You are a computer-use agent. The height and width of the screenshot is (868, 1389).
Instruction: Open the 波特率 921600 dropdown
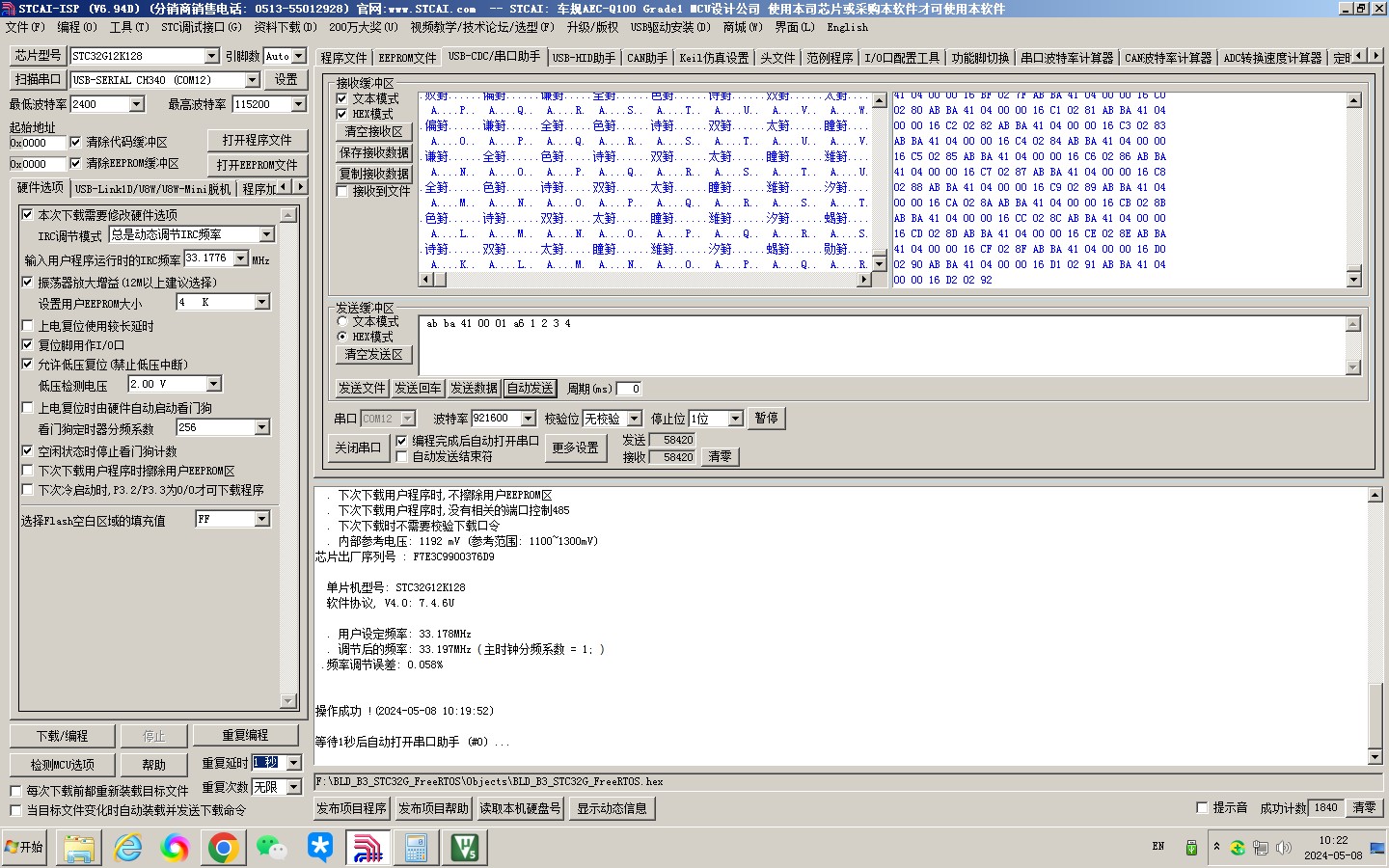pos(528,419)
